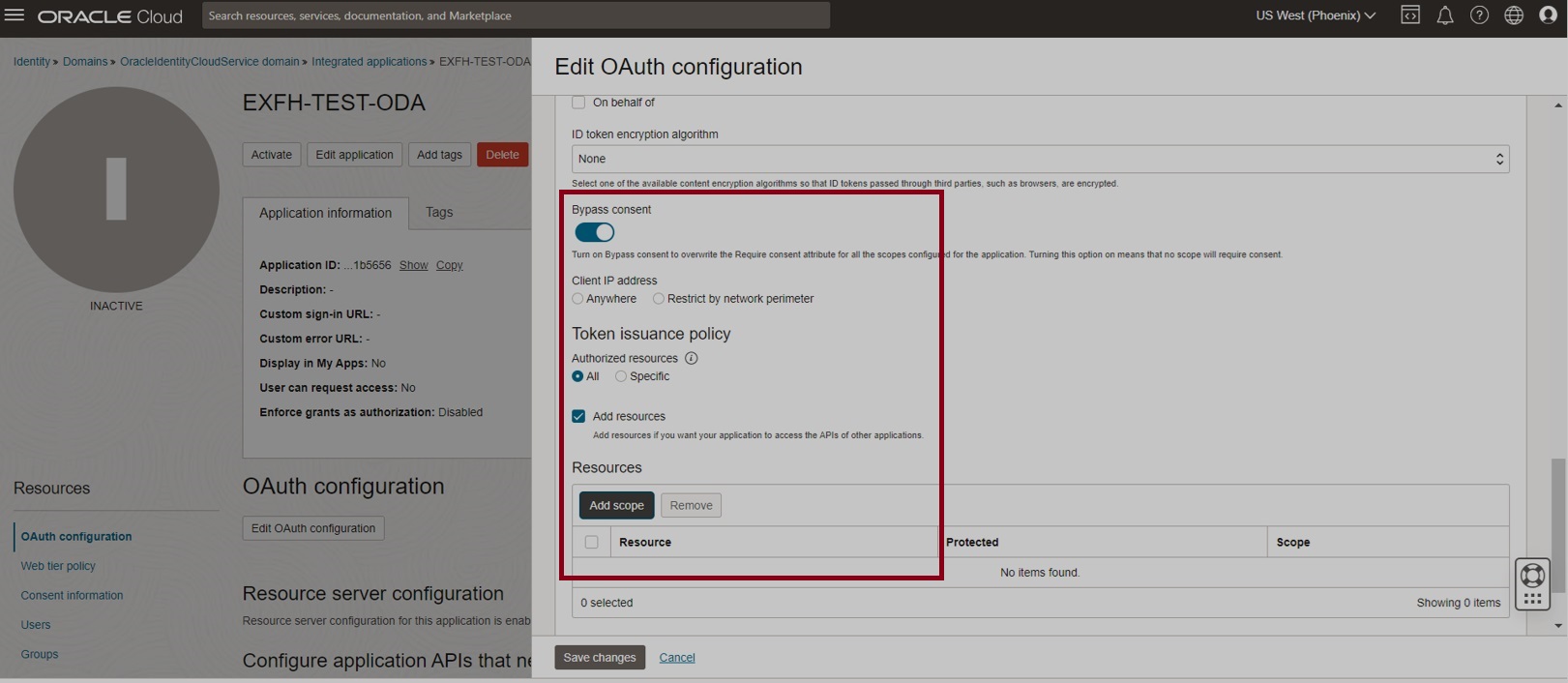Click the ORACLE Cloud logo

109,16
